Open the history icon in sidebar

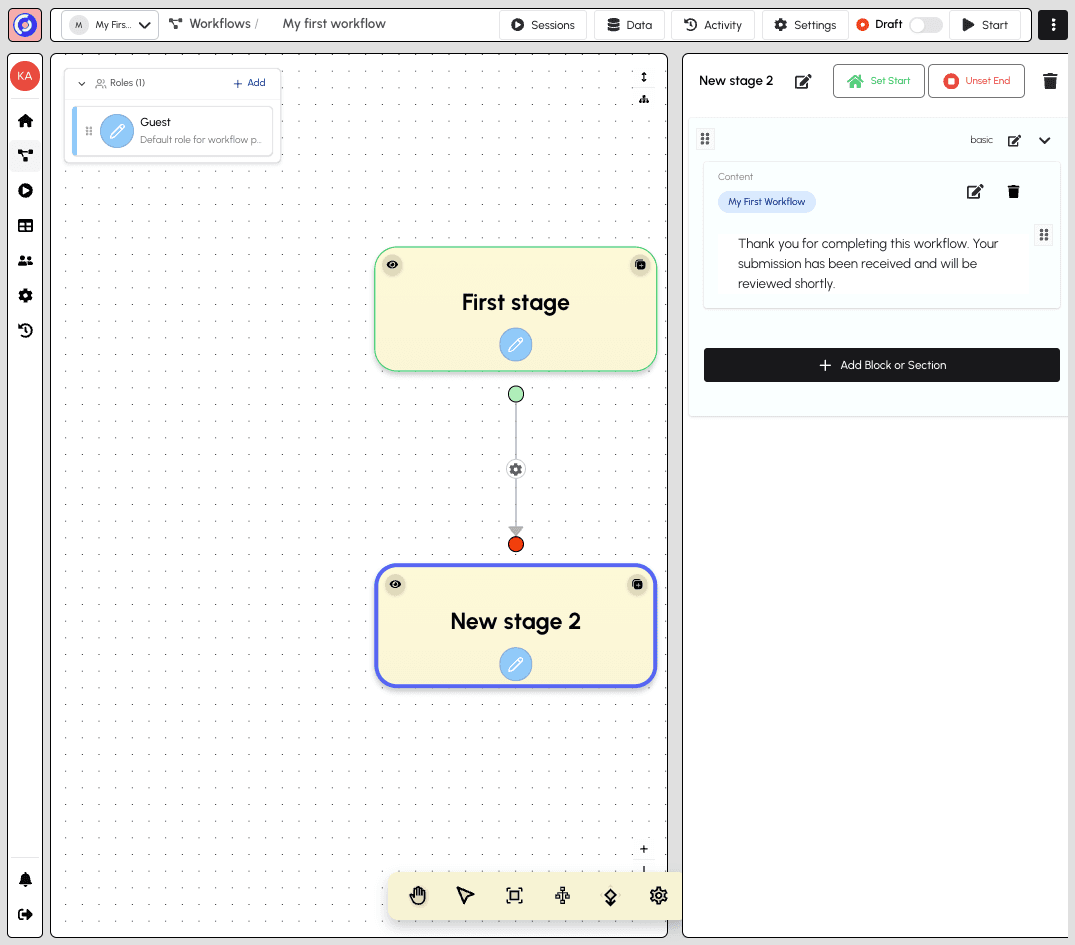coord(26,330)
